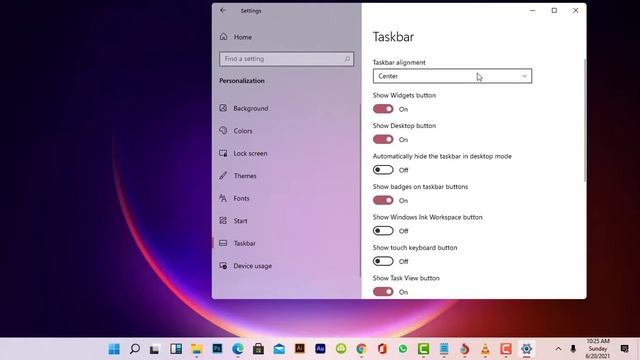
Task: Open the notification center icon
Action: pos(624,349)
